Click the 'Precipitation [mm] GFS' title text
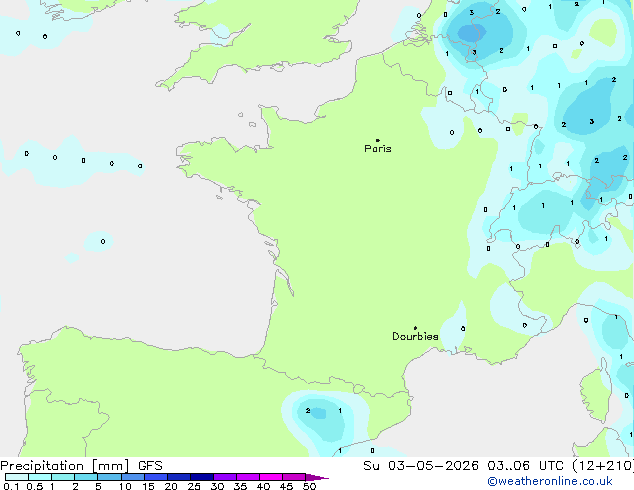This screenshot has width=634, height=490. coord(81,466)
